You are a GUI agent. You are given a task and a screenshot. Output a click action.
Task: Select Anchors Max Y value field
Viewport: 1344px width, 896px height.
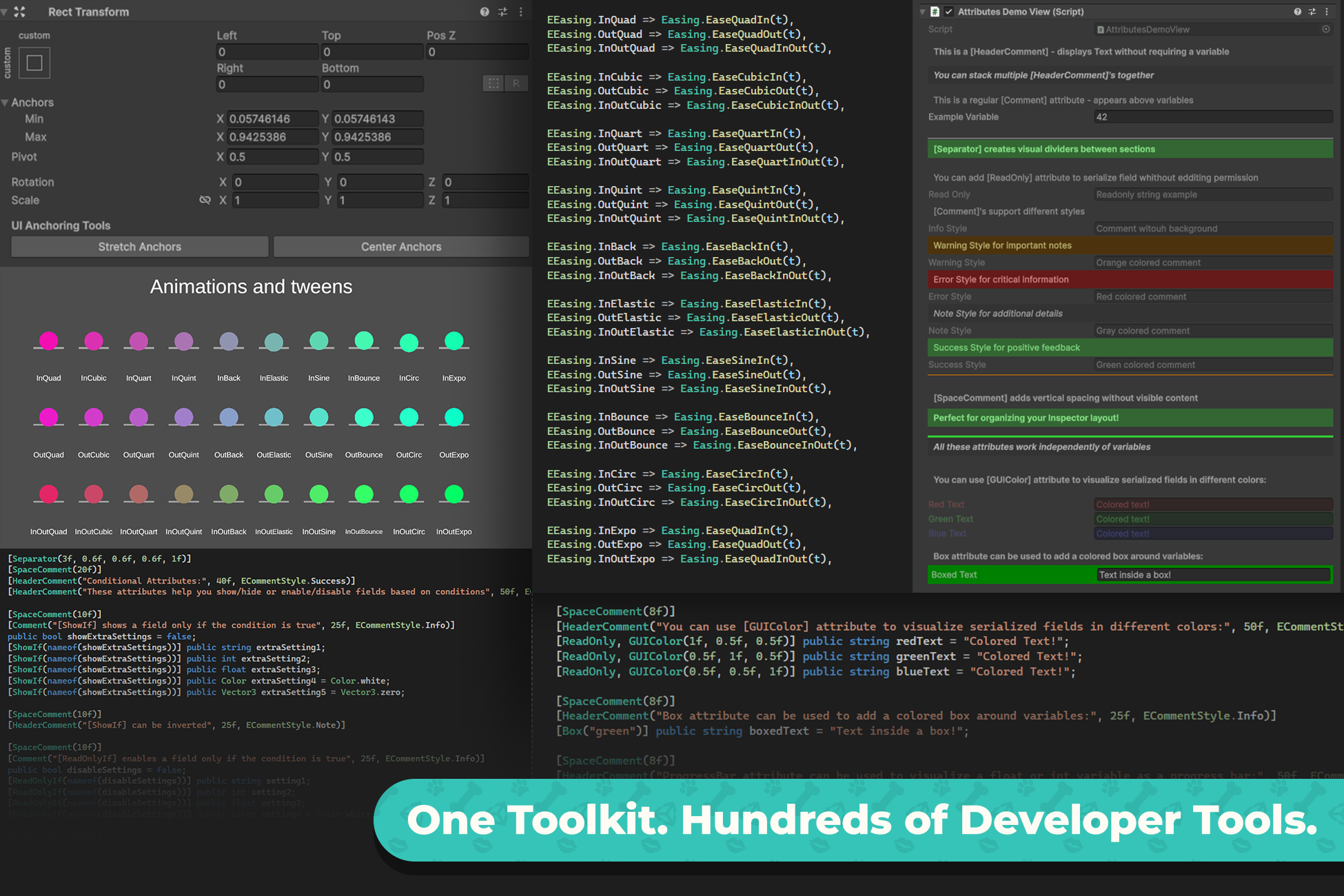click(378, 137)
